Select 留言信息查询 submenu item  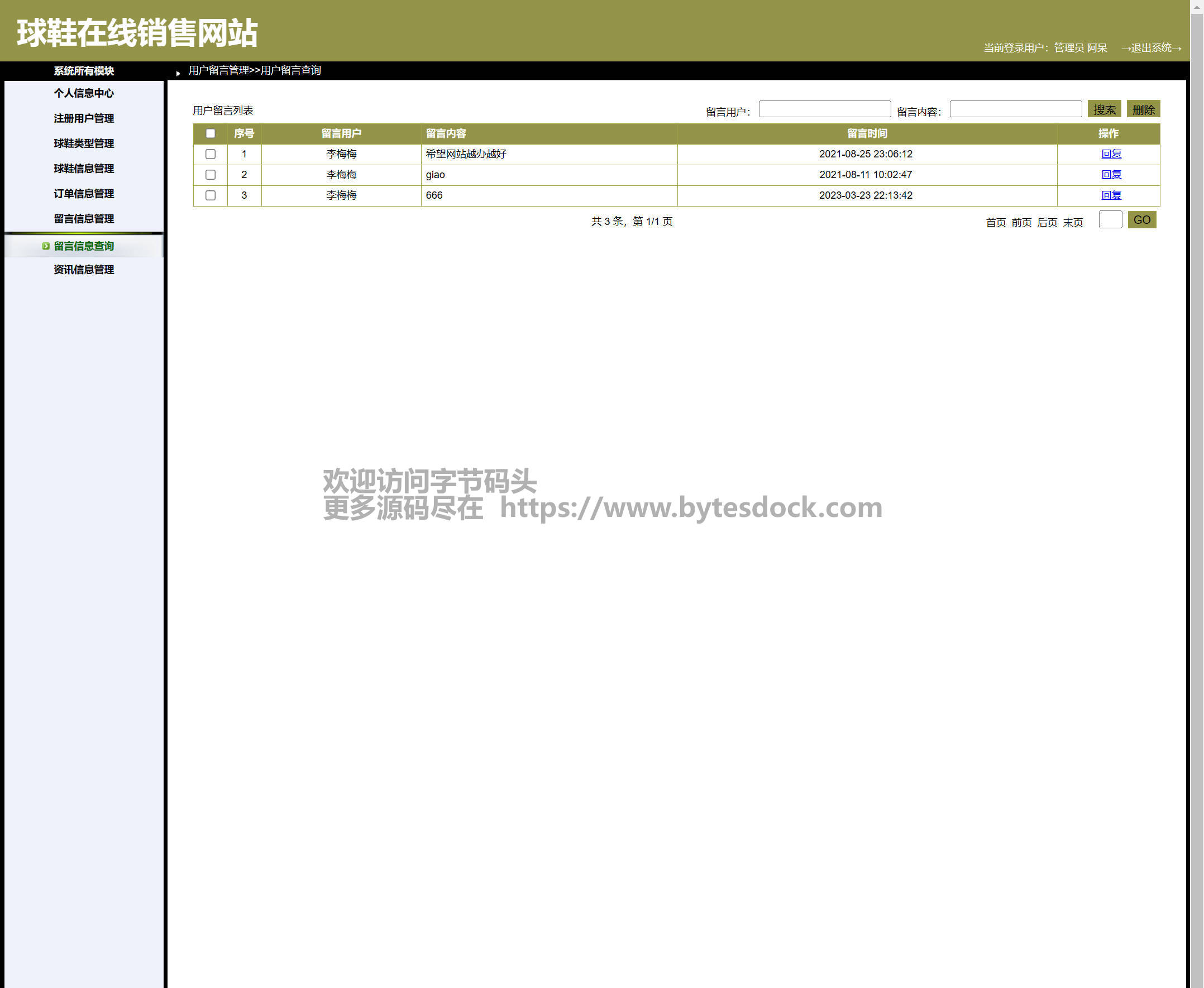[84, 246]
